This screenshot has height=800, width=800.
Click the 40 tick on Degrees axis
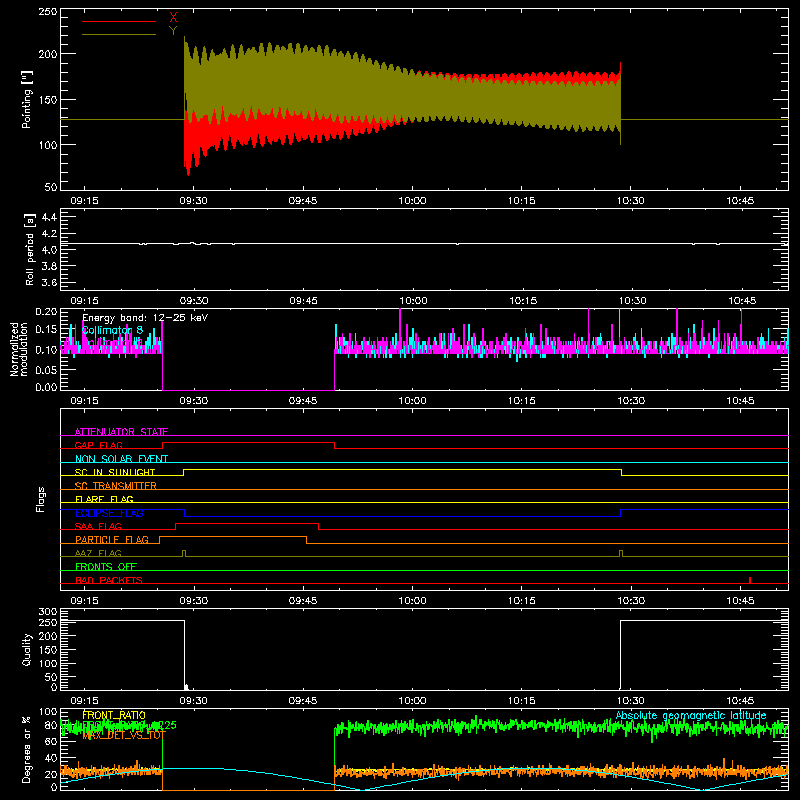point(51,759)
